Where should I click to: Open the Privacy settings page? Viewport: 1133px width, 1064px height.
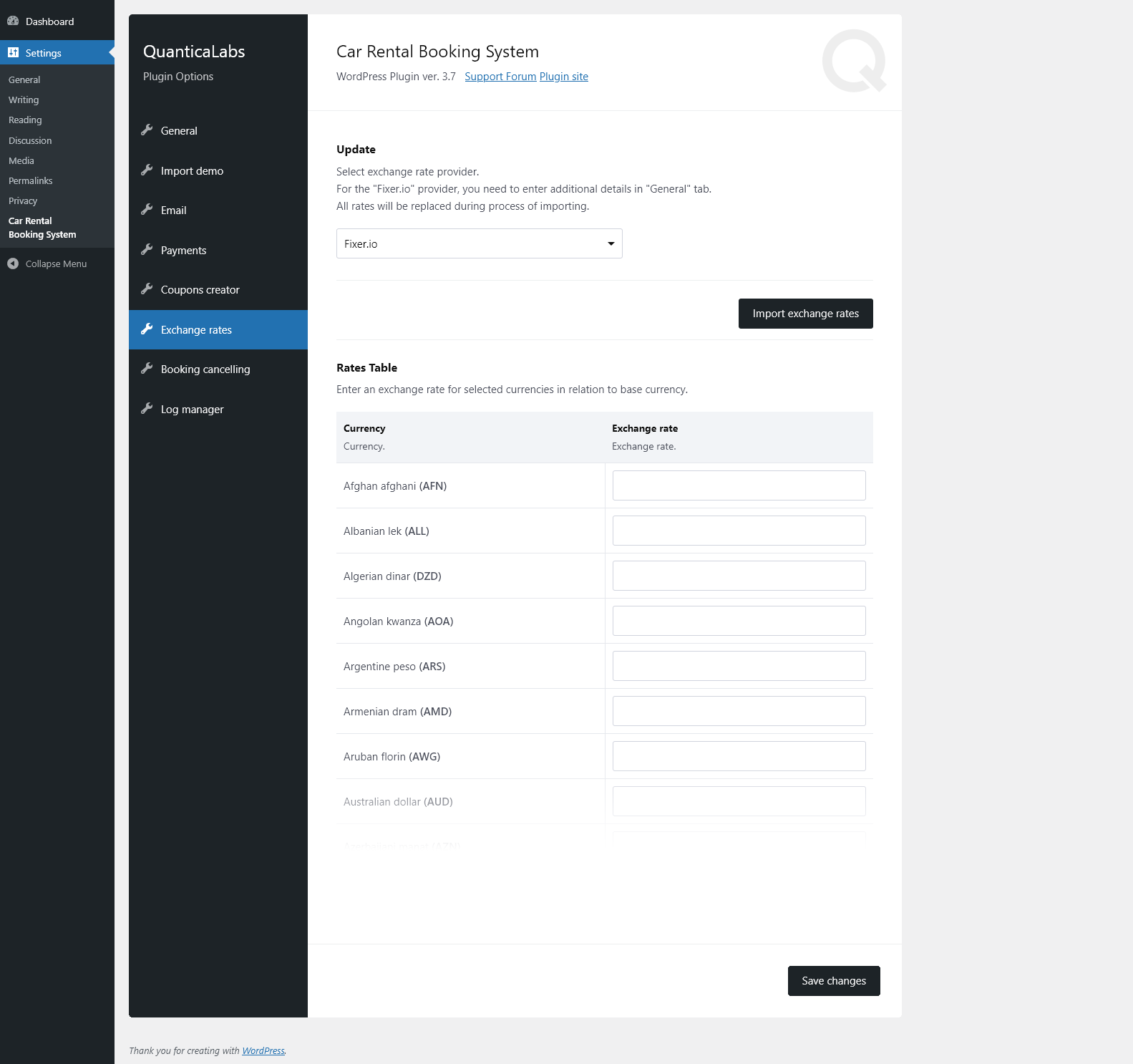point(23,200)
